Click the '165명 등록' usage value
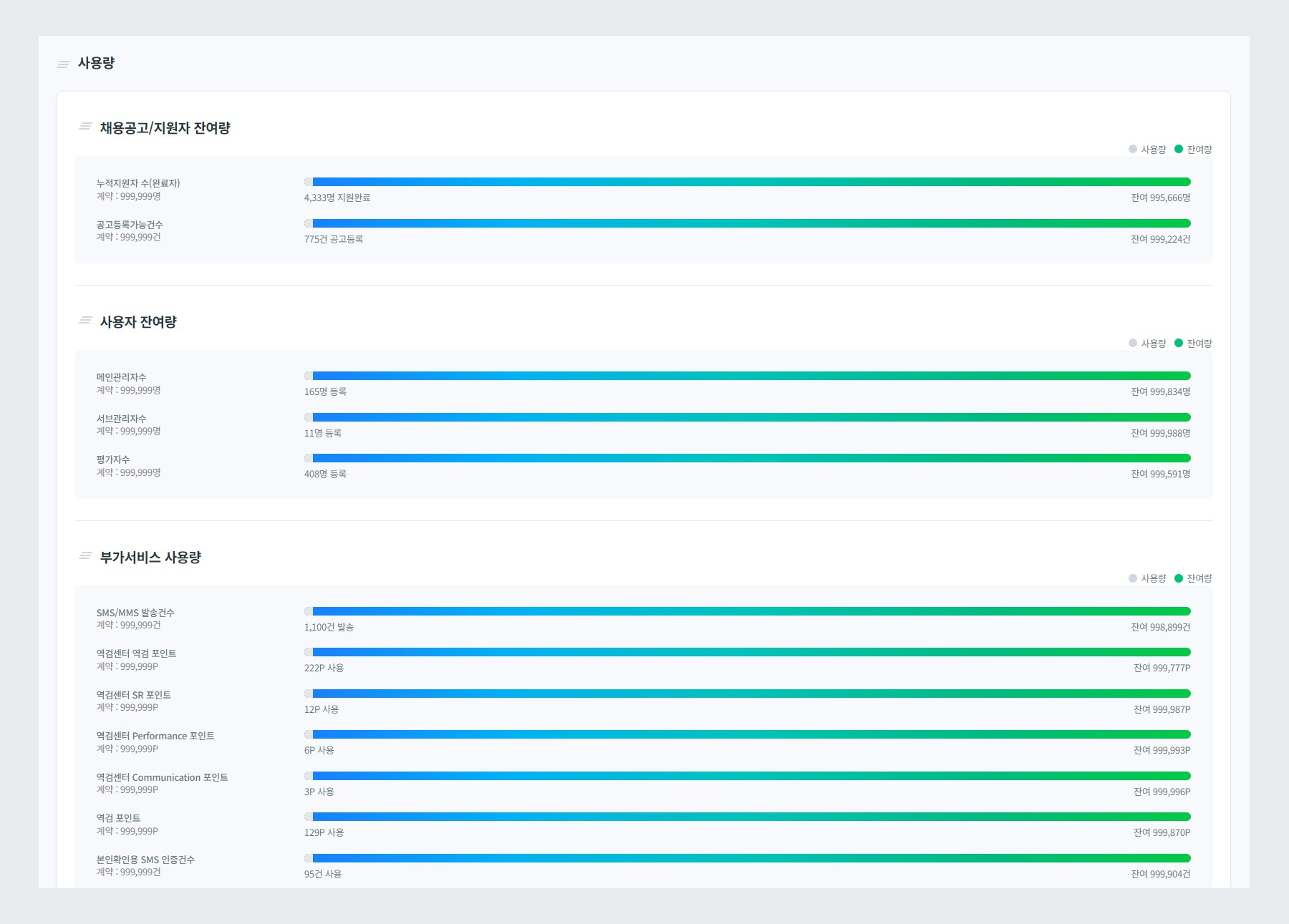The image size is (1289, 924). (x=325, y=392)
